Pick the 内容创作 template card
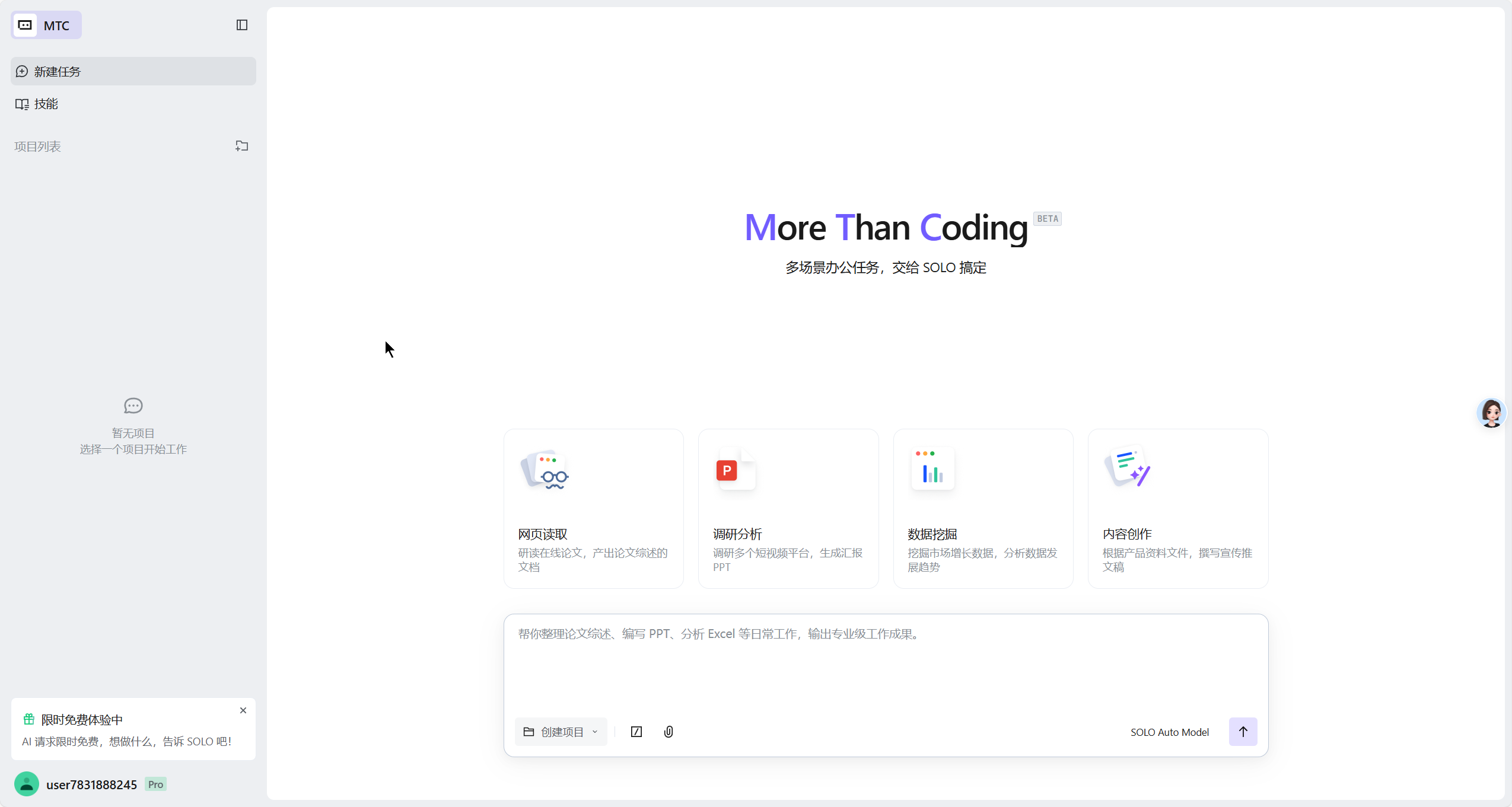The image size is (1512, 807). coord(1177,508)
